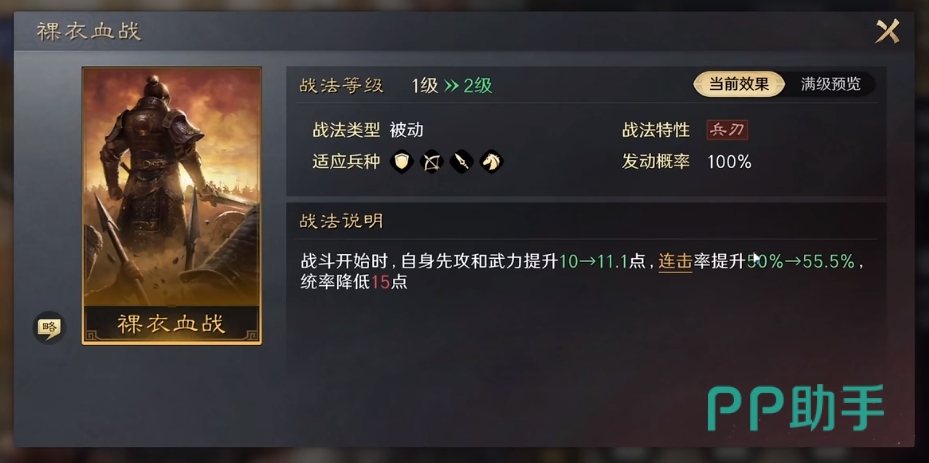Switch to 当前效果 view

[738, 84]
